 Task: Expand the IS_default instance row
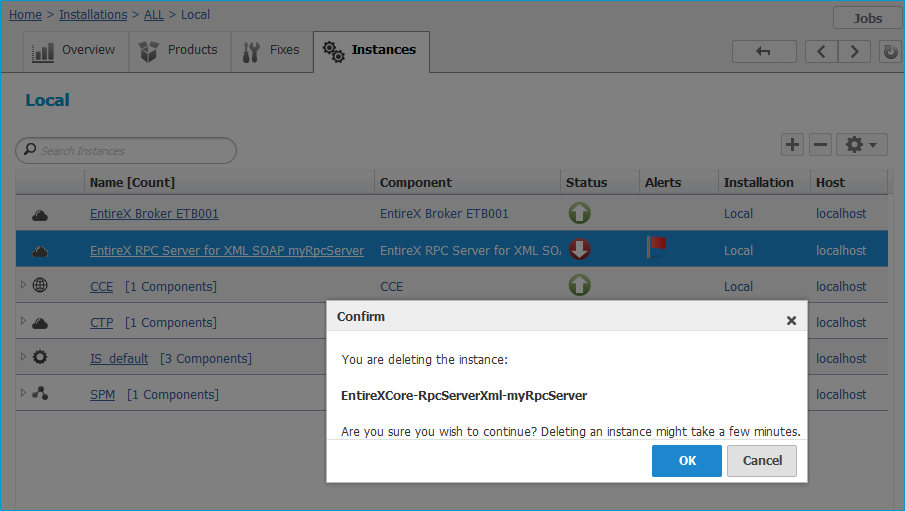(x=23, y=356)
